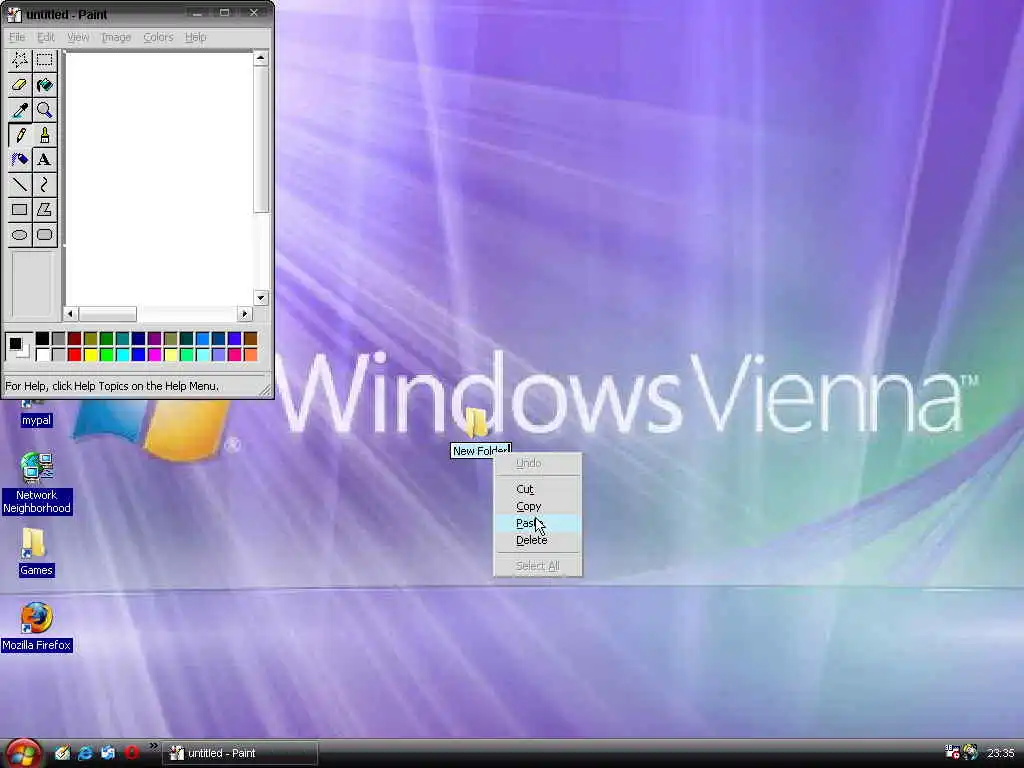Launch Opera from quick launch
The width and height of the screenshot is (1024, 768).
point(131,753)
